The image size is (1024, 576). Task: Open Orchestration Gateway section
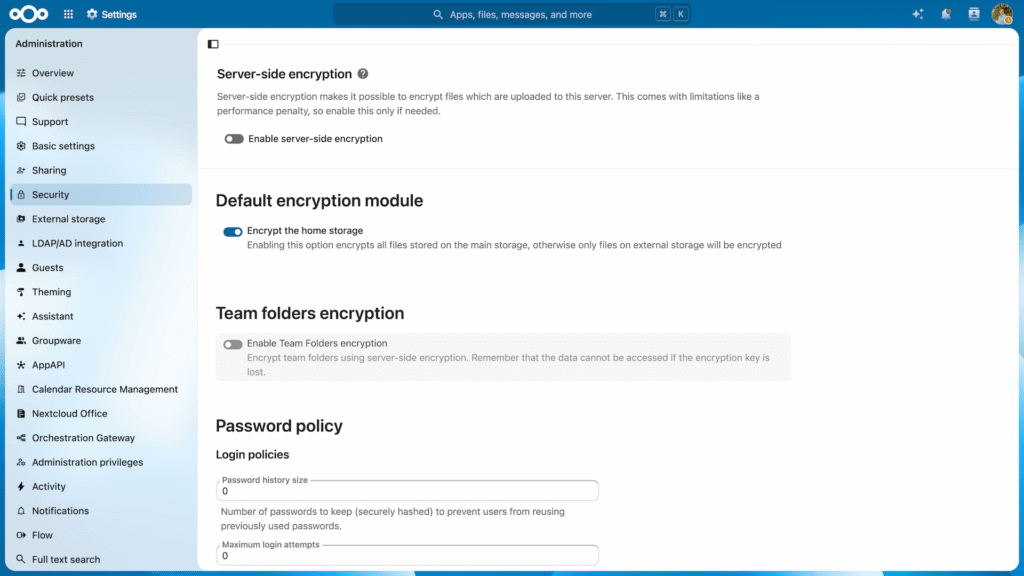point(101,438)
